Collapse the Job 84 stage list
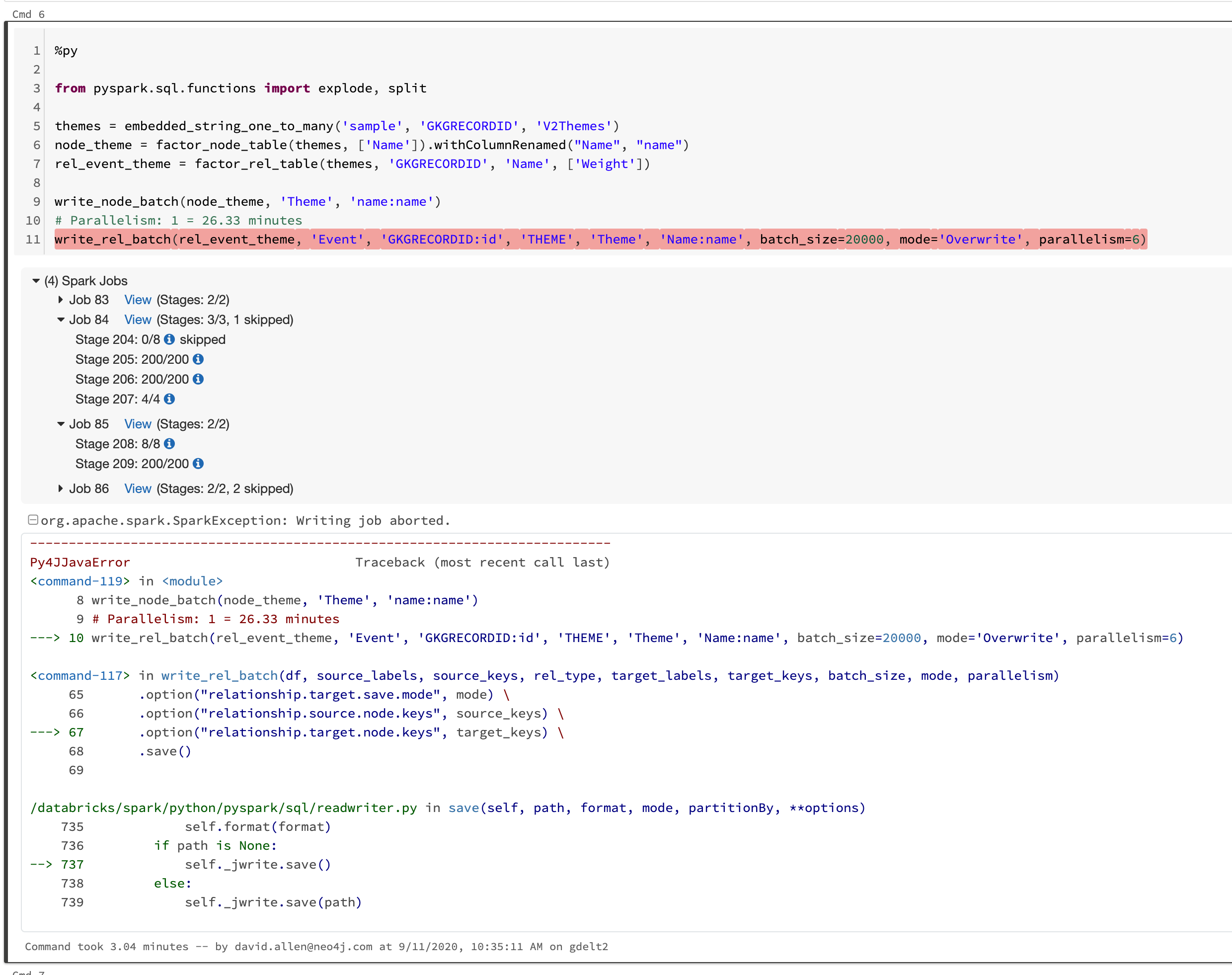 pyautogui.click(x=61, y=320)
